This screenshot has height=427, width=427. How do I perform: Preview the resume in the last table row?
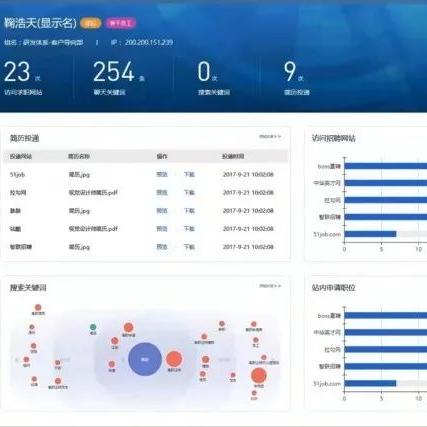click(x=162, y=247)
